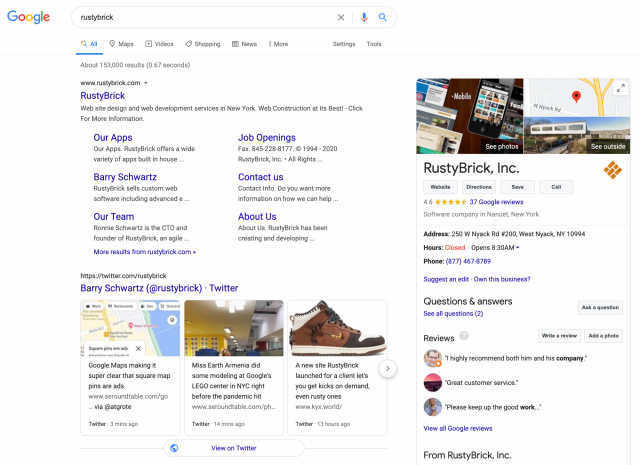Viewport: 640px width, 465px height.
Task: Close the Square pins are ads tooltip X
Action: 138,348
